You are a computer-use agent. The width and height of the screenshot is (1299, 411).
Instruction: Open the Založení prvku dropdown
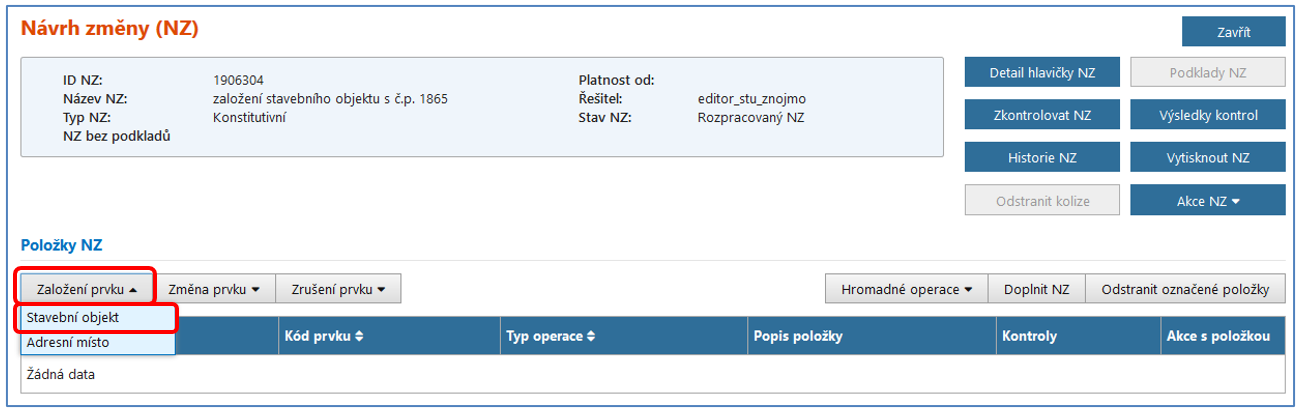87,290
